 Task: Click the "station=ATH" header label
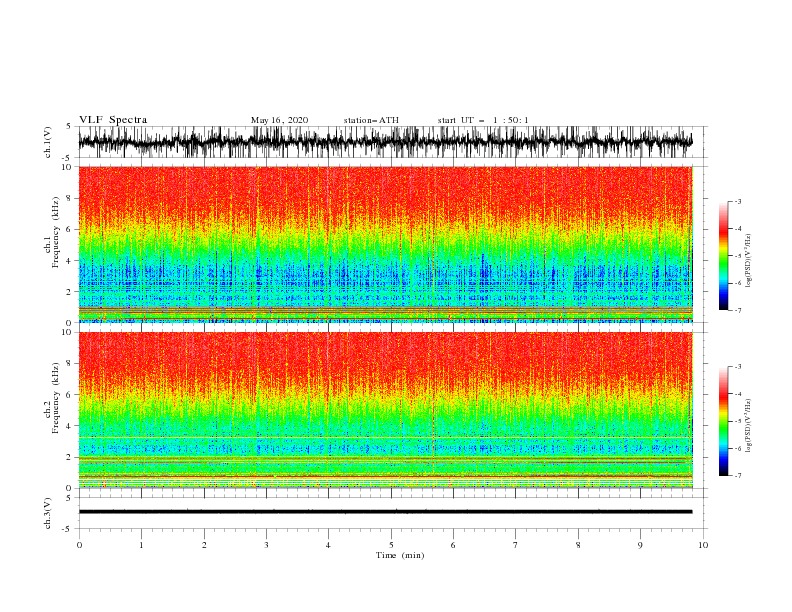click(x=371, y=120)
